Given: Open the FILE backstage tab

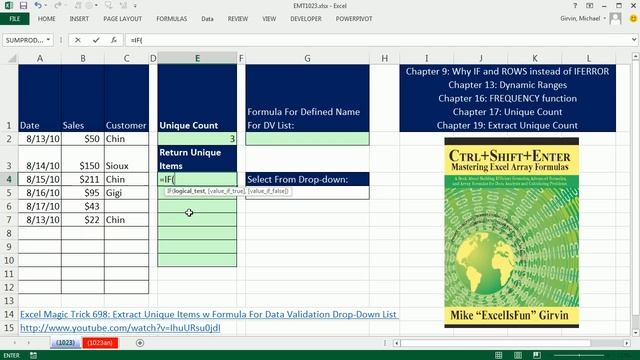Looking at the screenshot, I should 15,19.
